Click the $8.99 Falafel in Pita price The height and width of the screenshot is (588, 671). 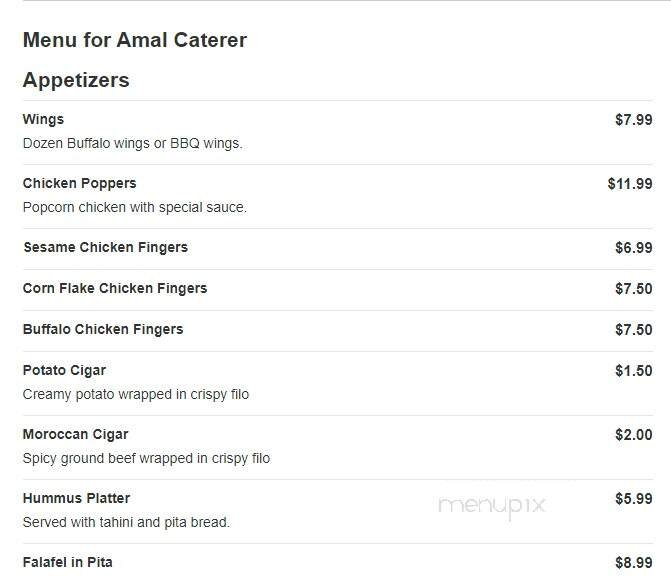pos(633,563)
